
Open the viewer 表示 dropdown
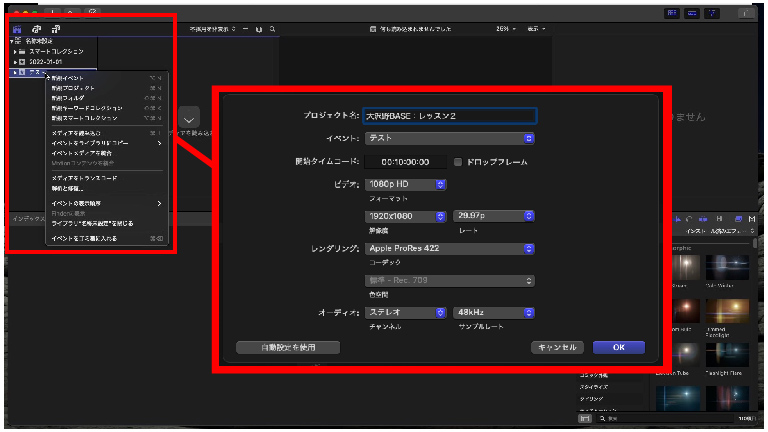pos(536,29)
